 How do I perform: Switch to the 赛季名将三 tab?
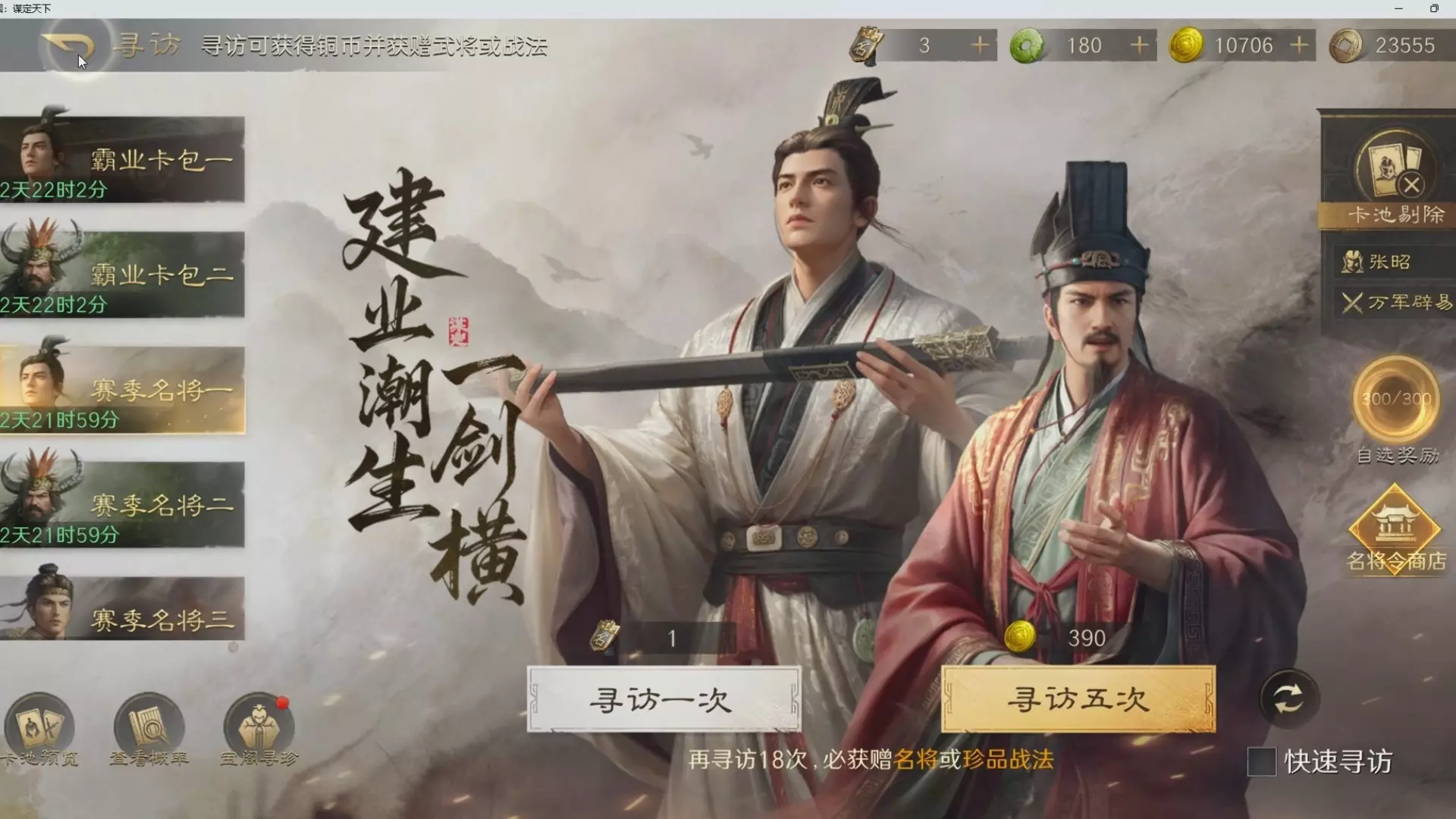click(122, 609)
